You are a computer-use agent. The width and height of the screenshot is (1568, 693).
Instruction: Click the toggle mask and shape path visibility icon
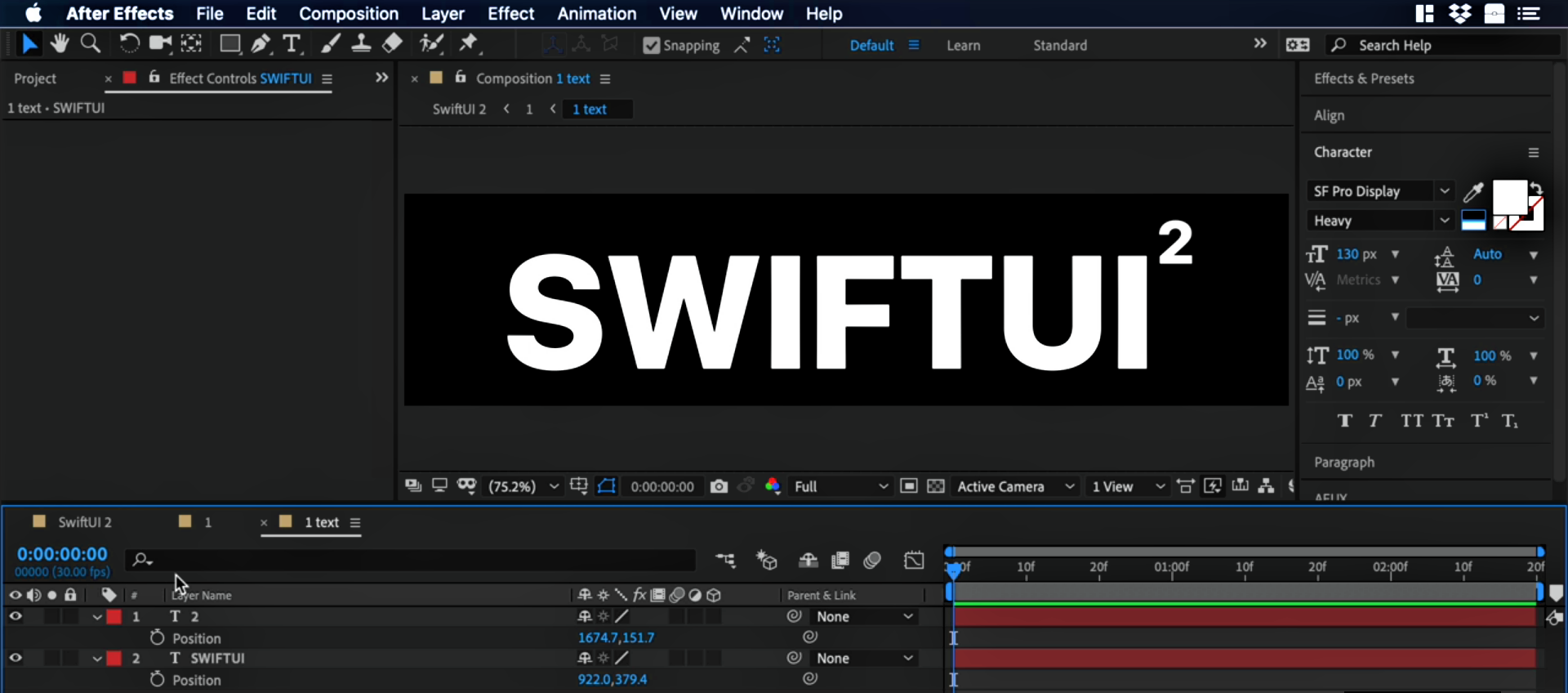pyautogui.click(x=607, y=486)
